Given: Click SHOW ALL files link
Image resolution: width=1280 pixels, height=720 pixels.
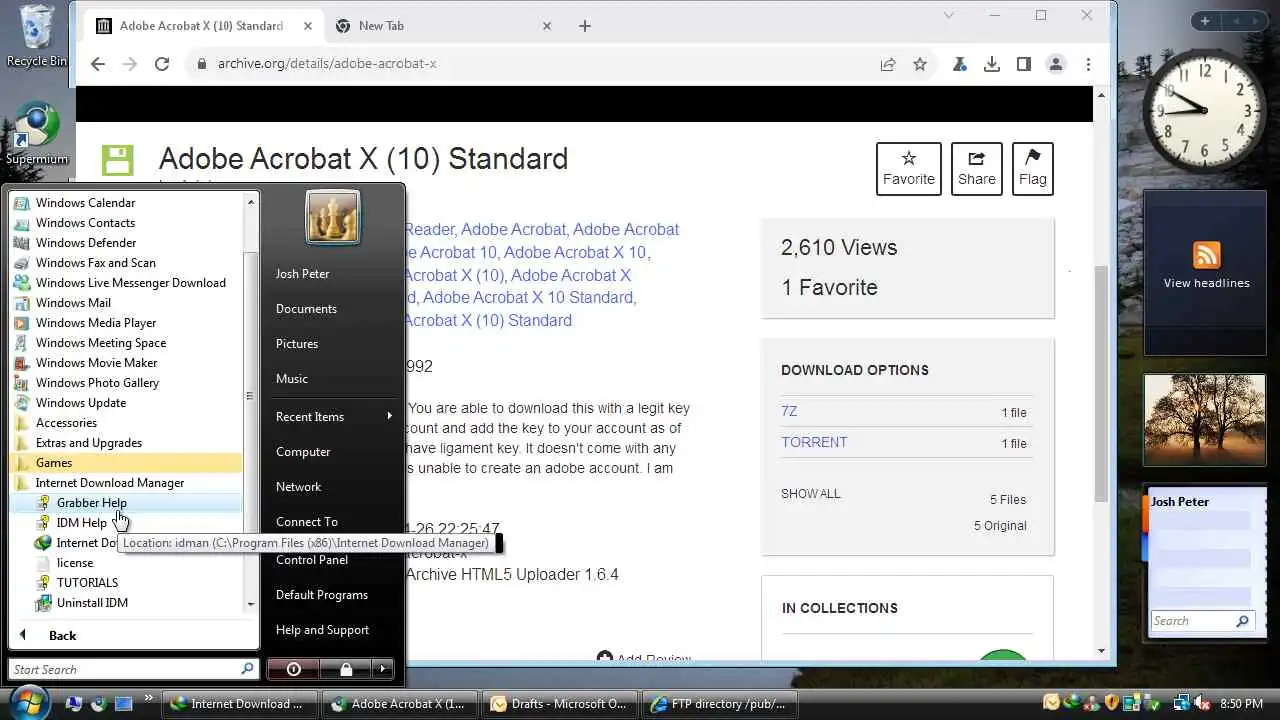Looking at the screenshot, I should (x=811, y=494).
